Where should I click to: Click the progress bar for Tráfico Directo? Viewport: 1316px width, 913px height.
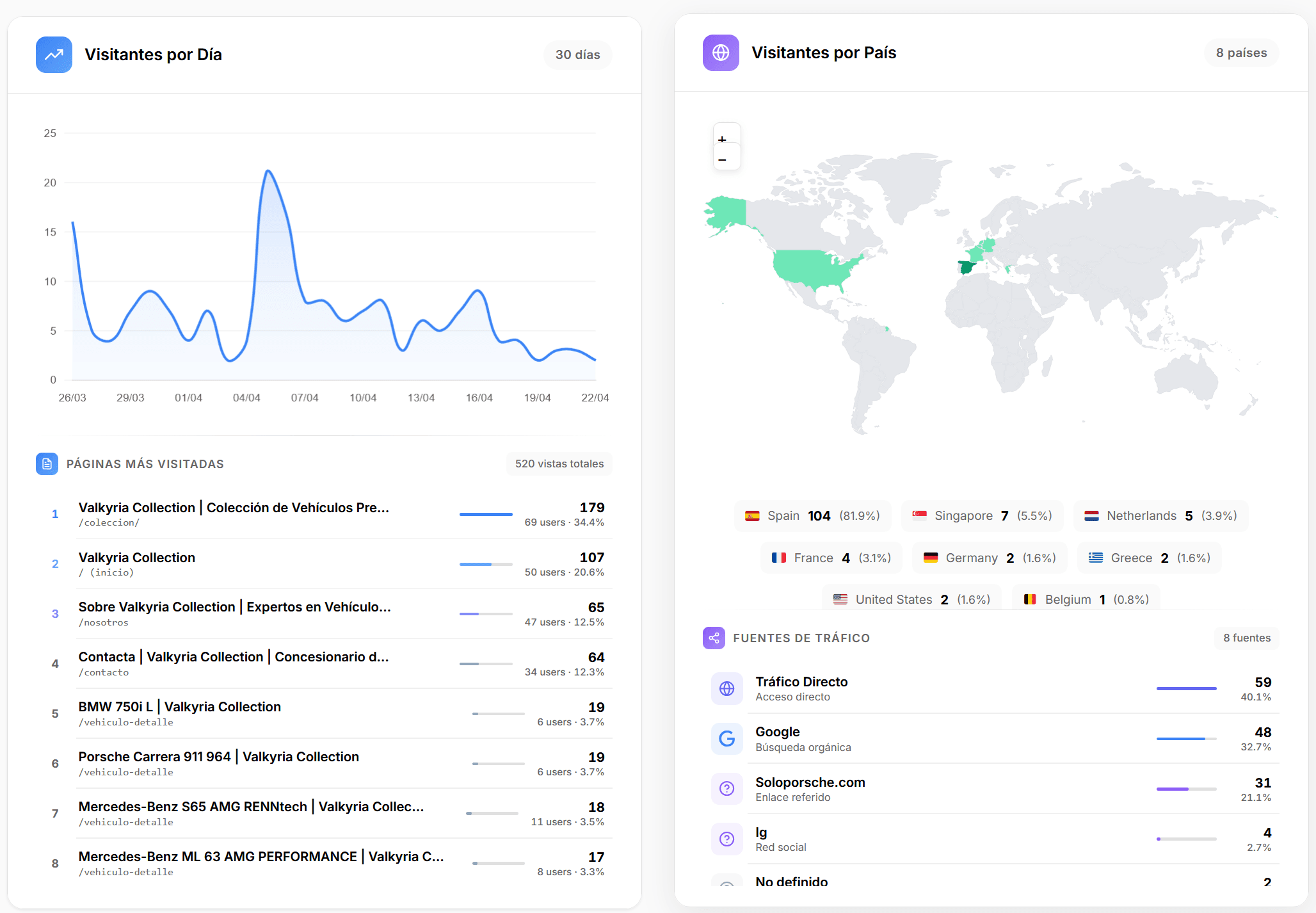click(1186, 688)
